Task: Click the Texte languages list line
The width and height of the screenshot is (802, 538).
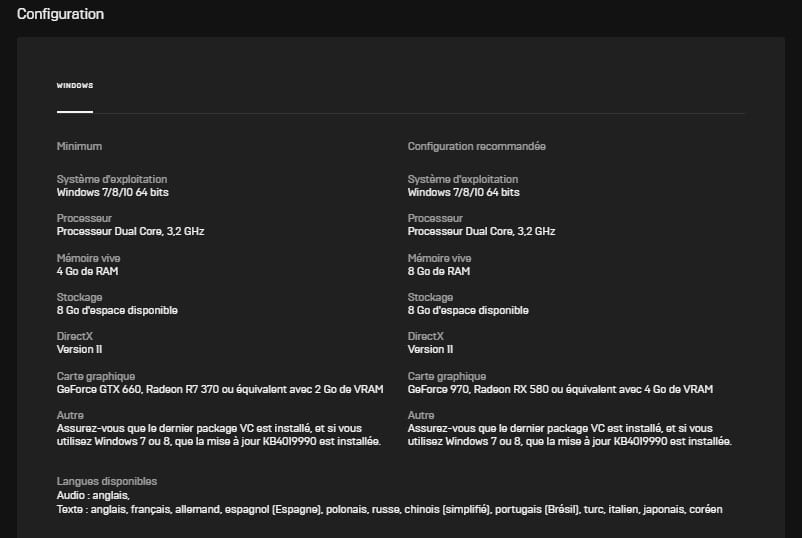Action: click(390, 509)
